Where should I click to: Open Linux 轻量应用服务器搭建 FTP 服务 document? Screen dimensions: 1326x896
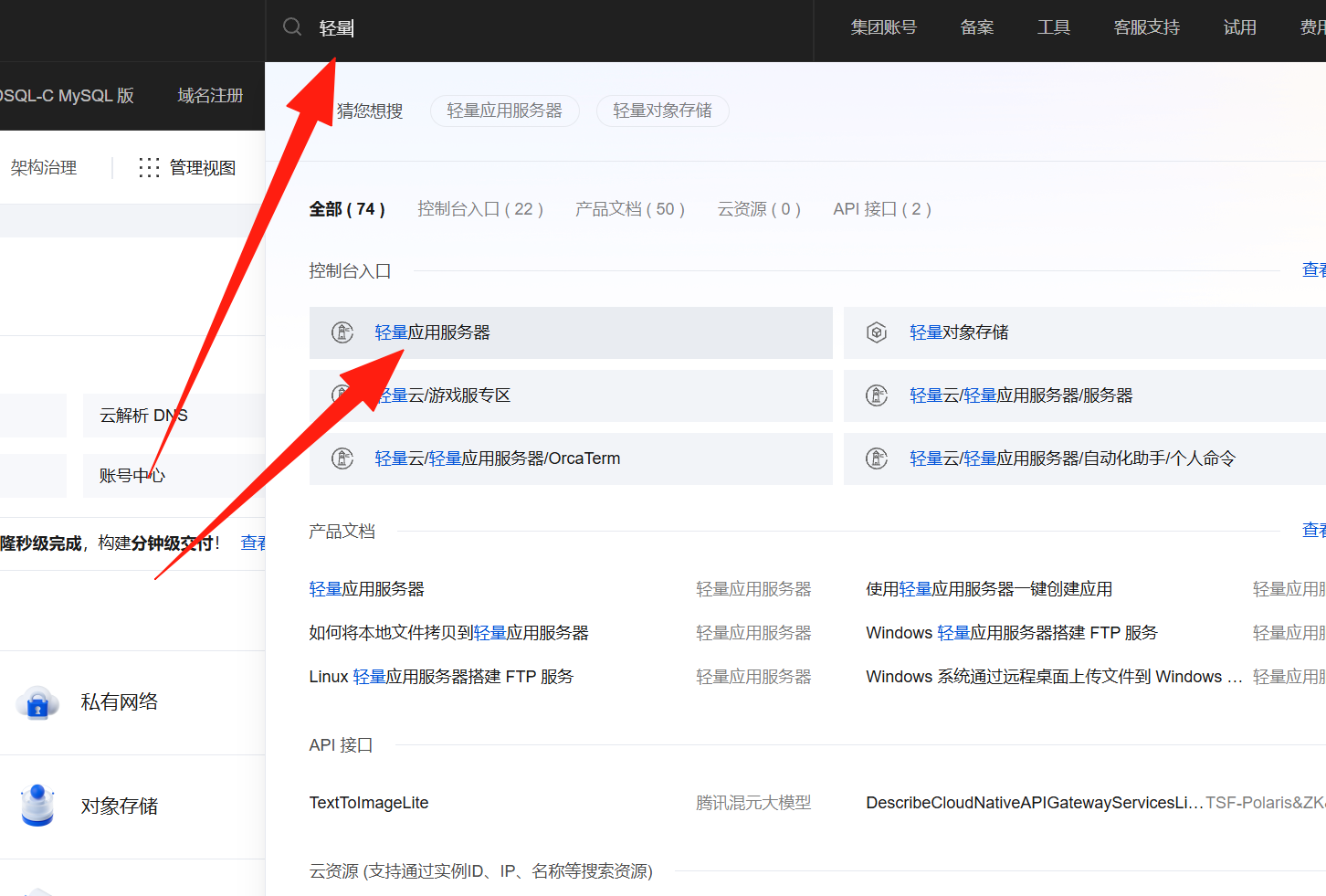(442, 677)
